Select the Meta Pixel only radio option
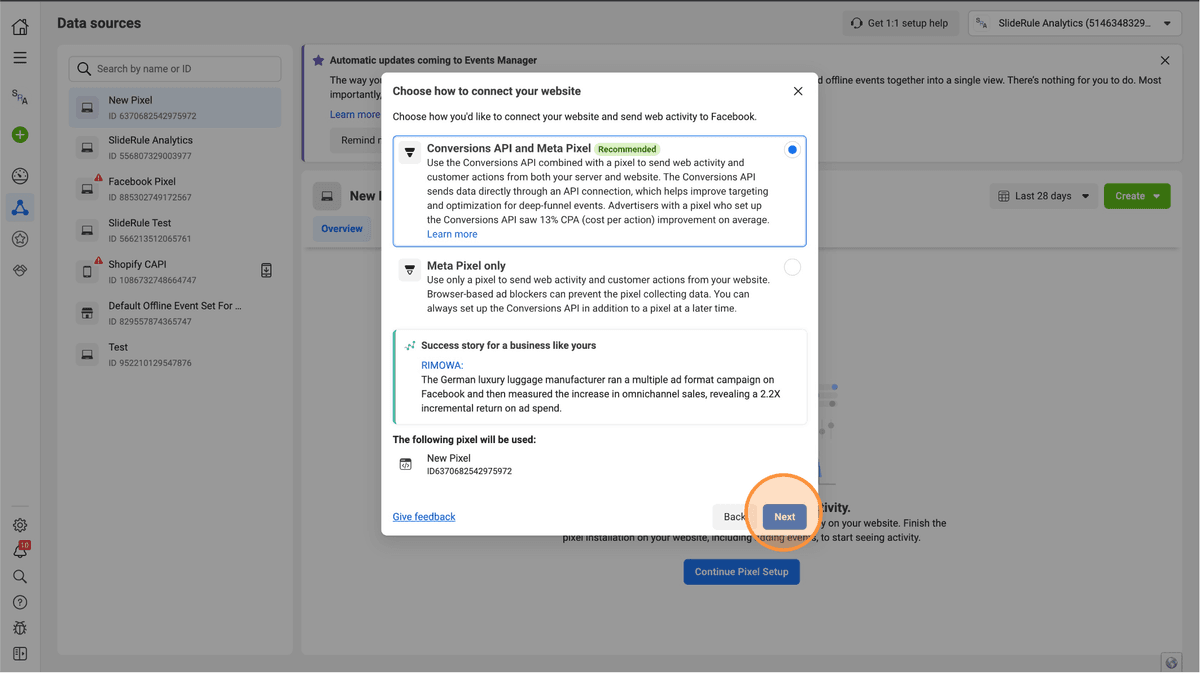1200x674 pixels. point(792,267)
